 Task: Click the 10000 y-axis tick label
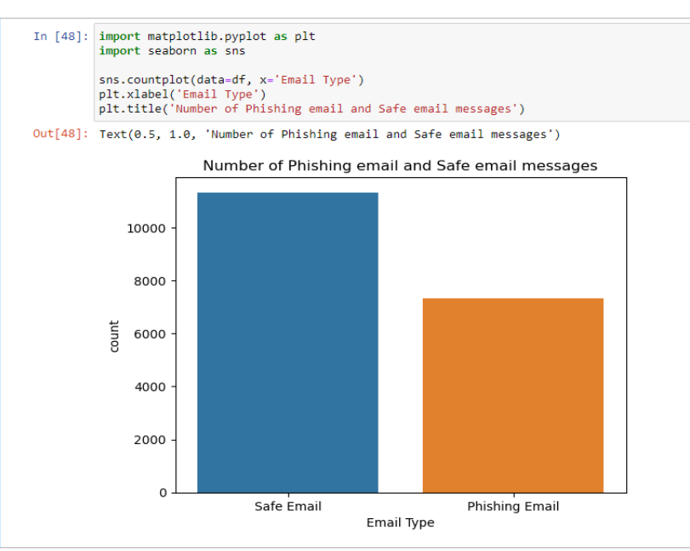[146, 228]
